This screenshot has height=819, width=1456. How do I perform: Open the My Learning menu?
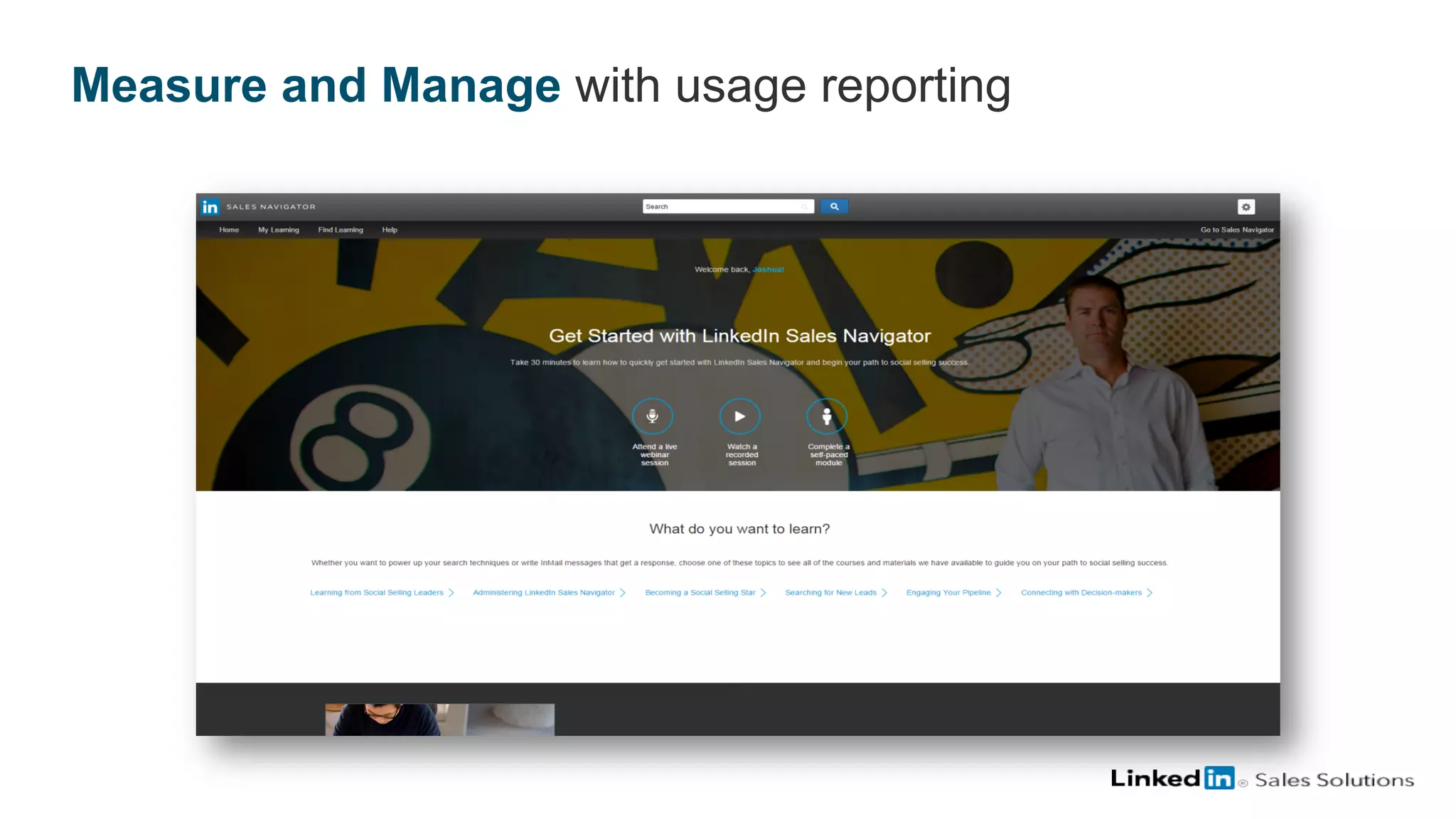(279, 230)
